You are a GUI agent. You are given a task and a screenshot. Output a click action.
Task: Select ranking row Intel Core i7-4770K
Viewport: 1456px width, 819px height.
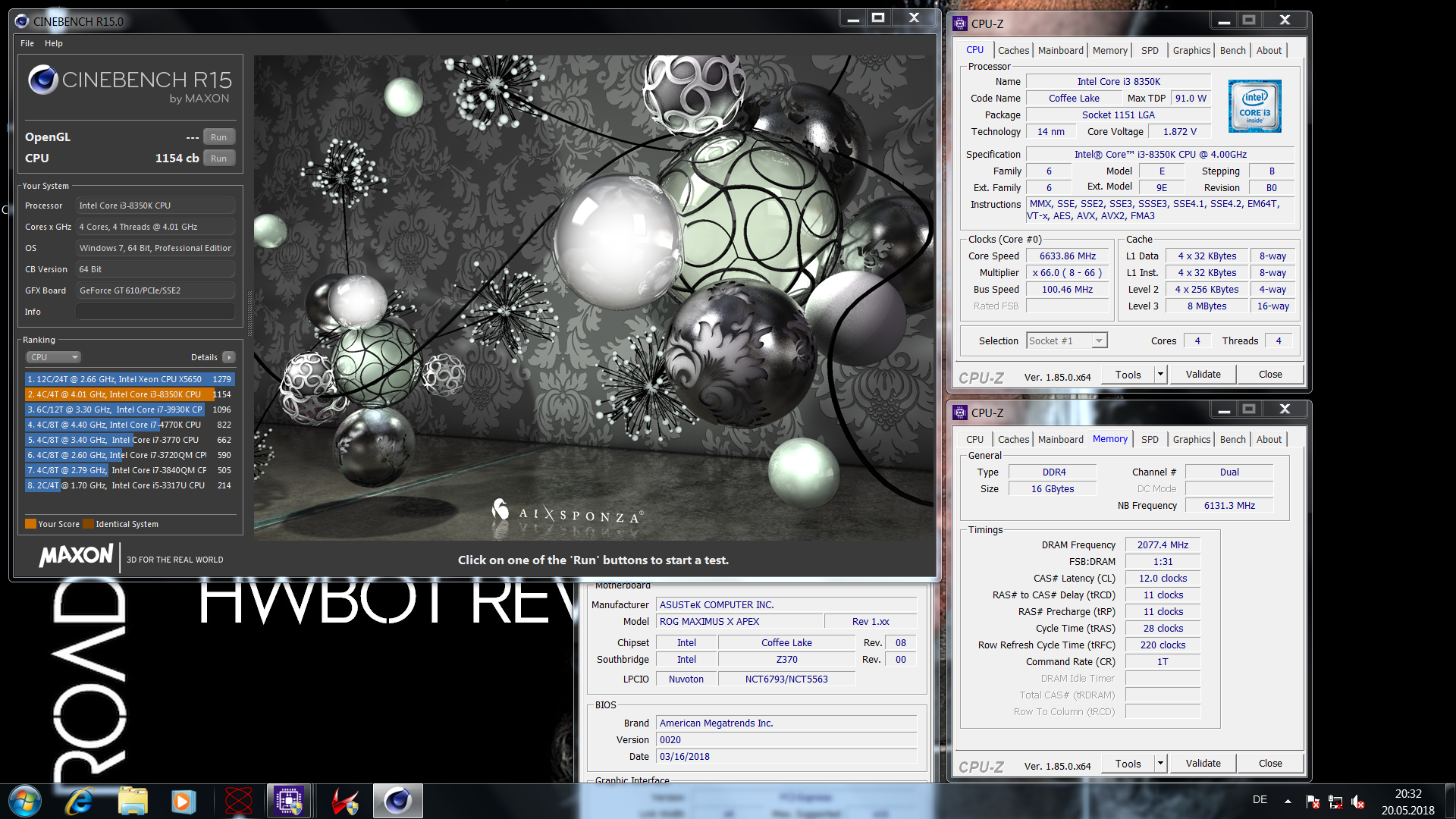tap(129, 425)
